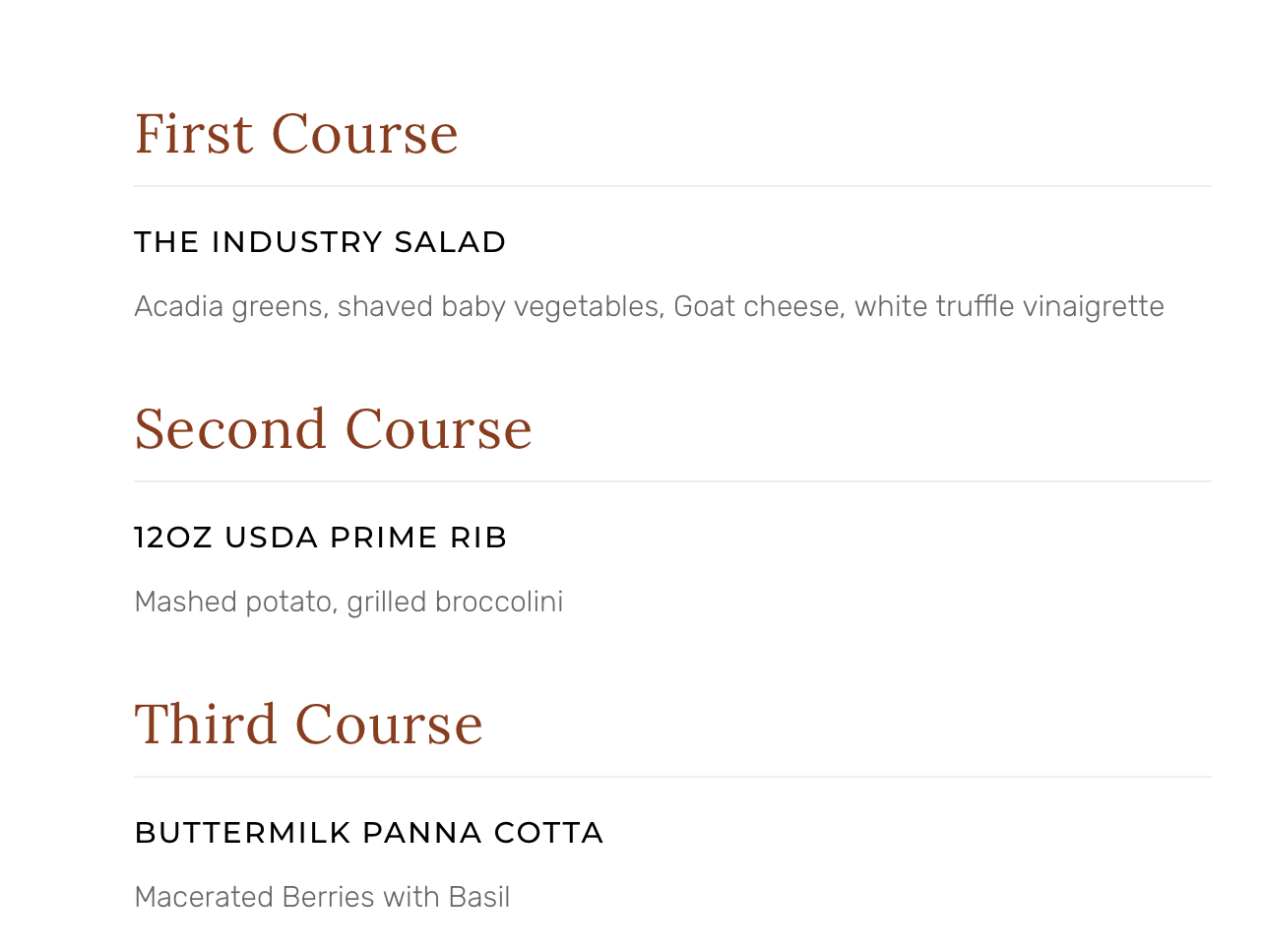Image resolution: width=1262 pixels, height=952 pixels.
Task: Click the 'grilled broccolini' text
Action: pos(455,603)
